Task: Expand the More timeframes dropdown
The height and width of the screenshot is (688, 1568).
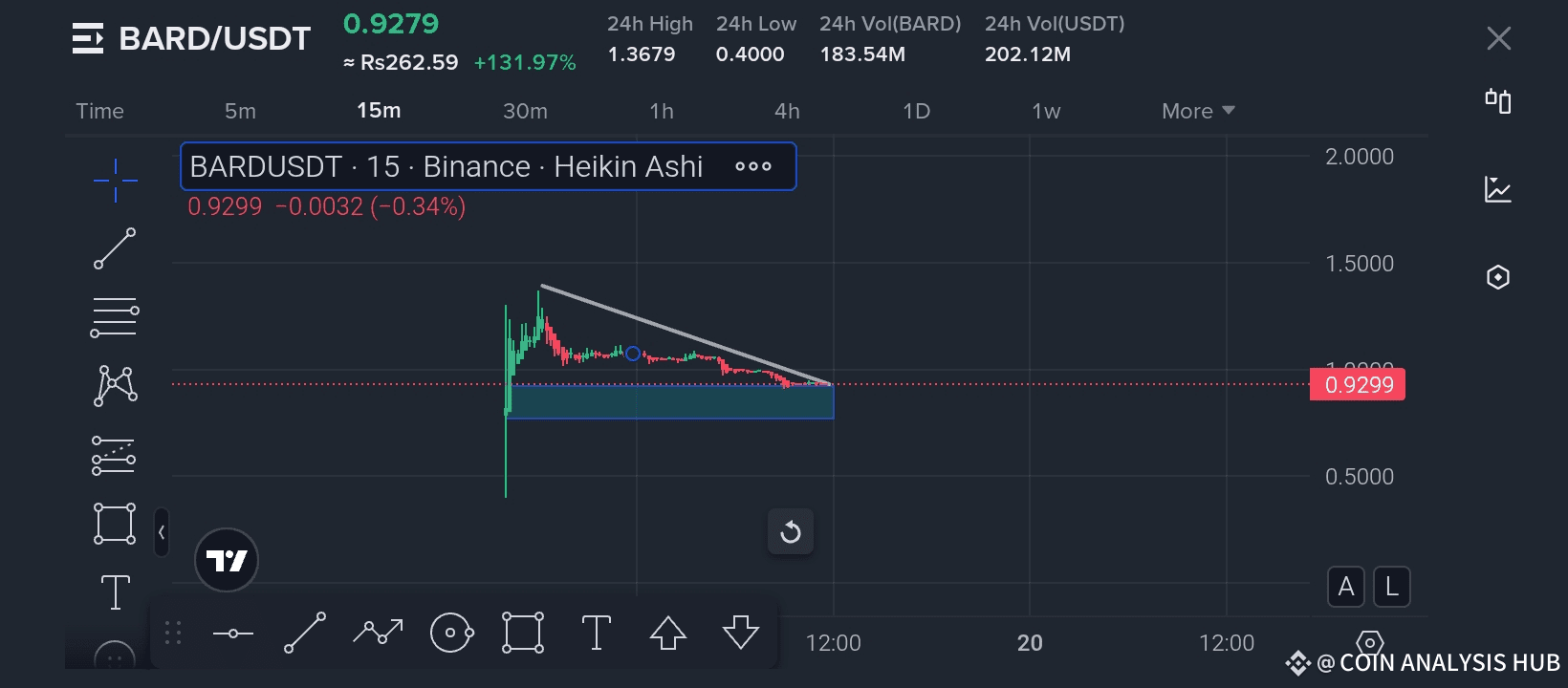Action: (x=1198, y=111)
